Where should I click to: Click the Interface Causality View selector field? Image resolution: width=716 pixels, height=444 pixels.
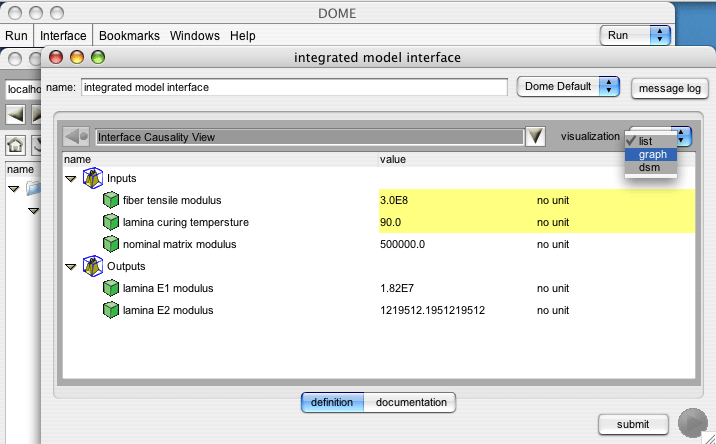(x=309, y=137)
